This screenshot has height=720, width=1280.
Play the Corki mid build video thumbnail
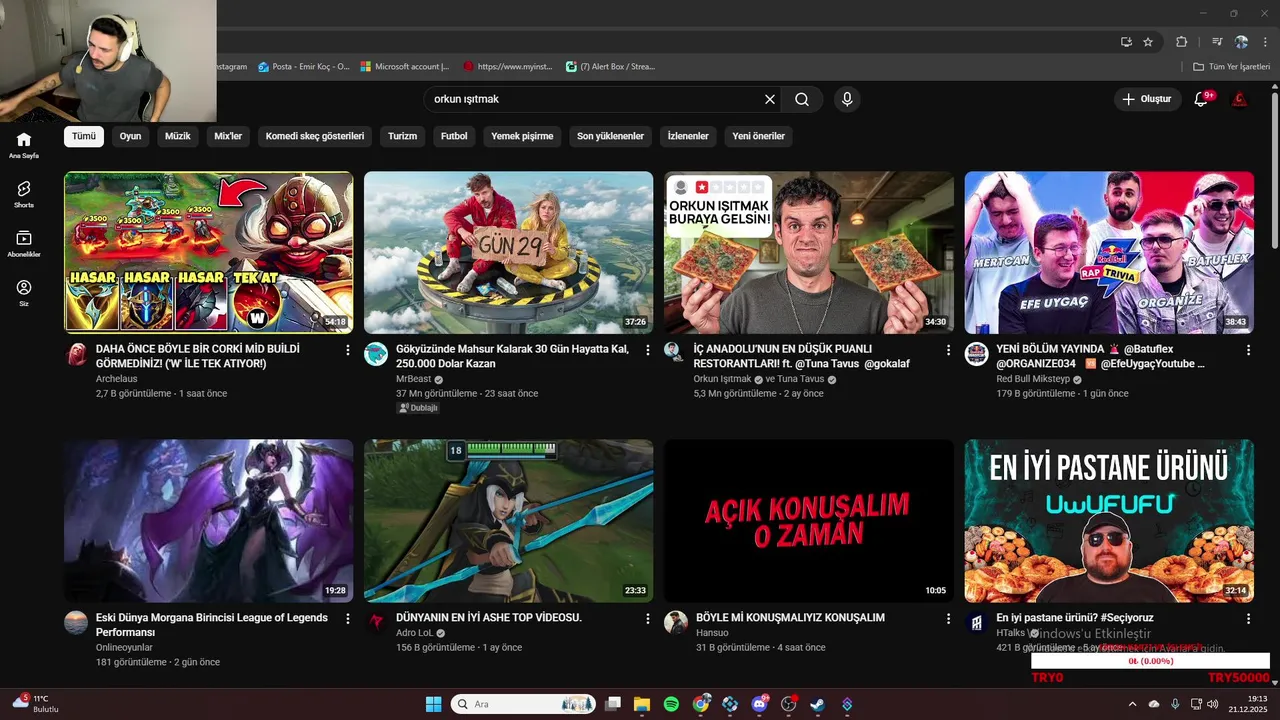pos(208,252)
